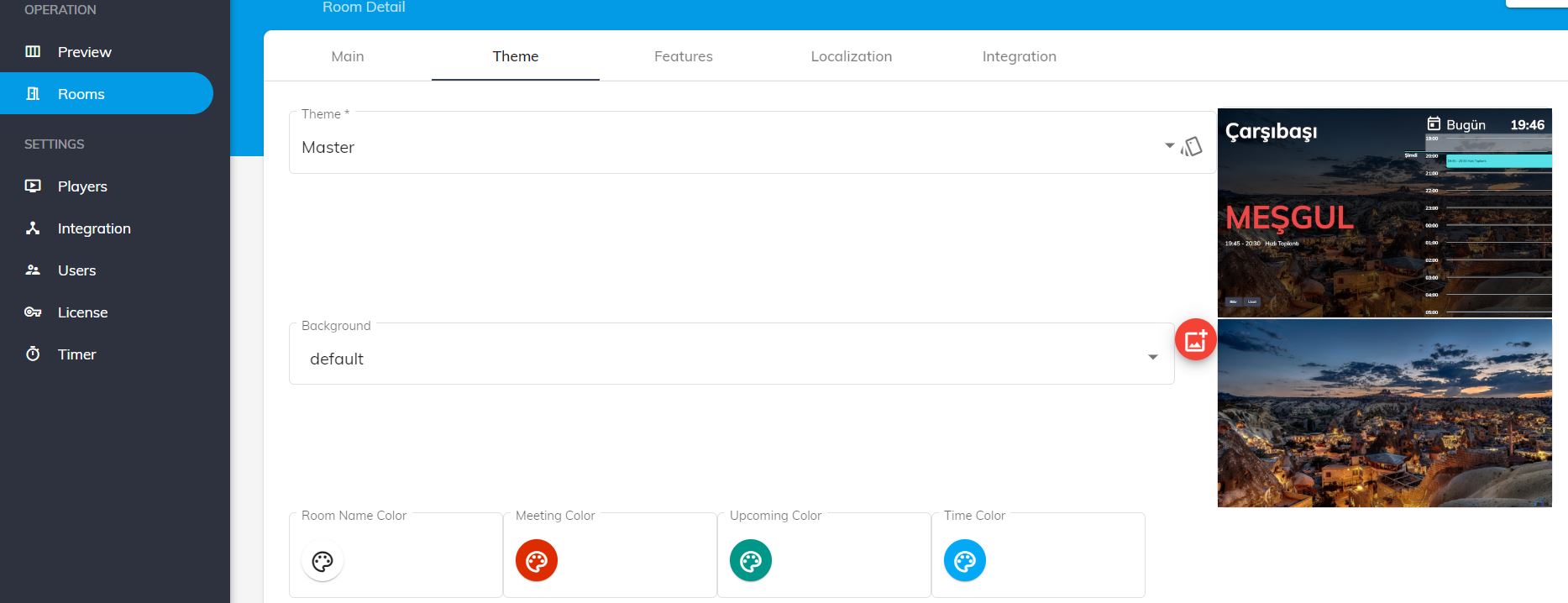Click the License key icon

click(33, 312)
